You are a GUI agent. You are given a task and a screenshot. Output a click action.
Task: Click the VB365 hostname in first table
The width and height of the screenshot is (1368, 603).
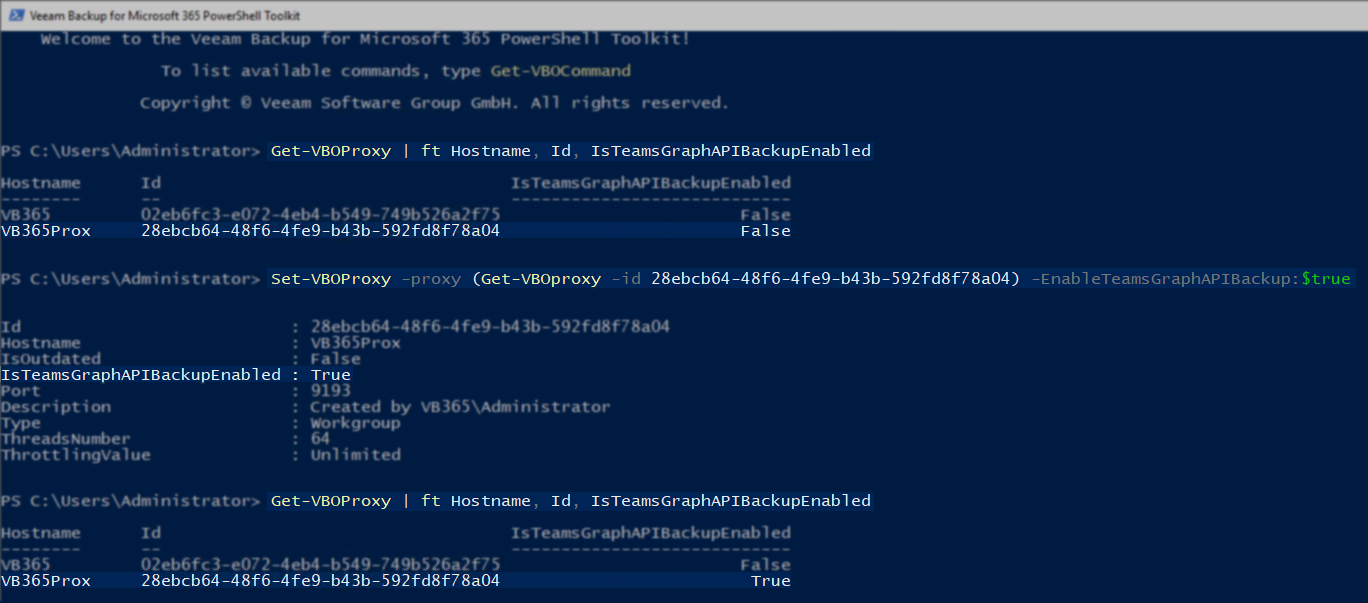26,215
